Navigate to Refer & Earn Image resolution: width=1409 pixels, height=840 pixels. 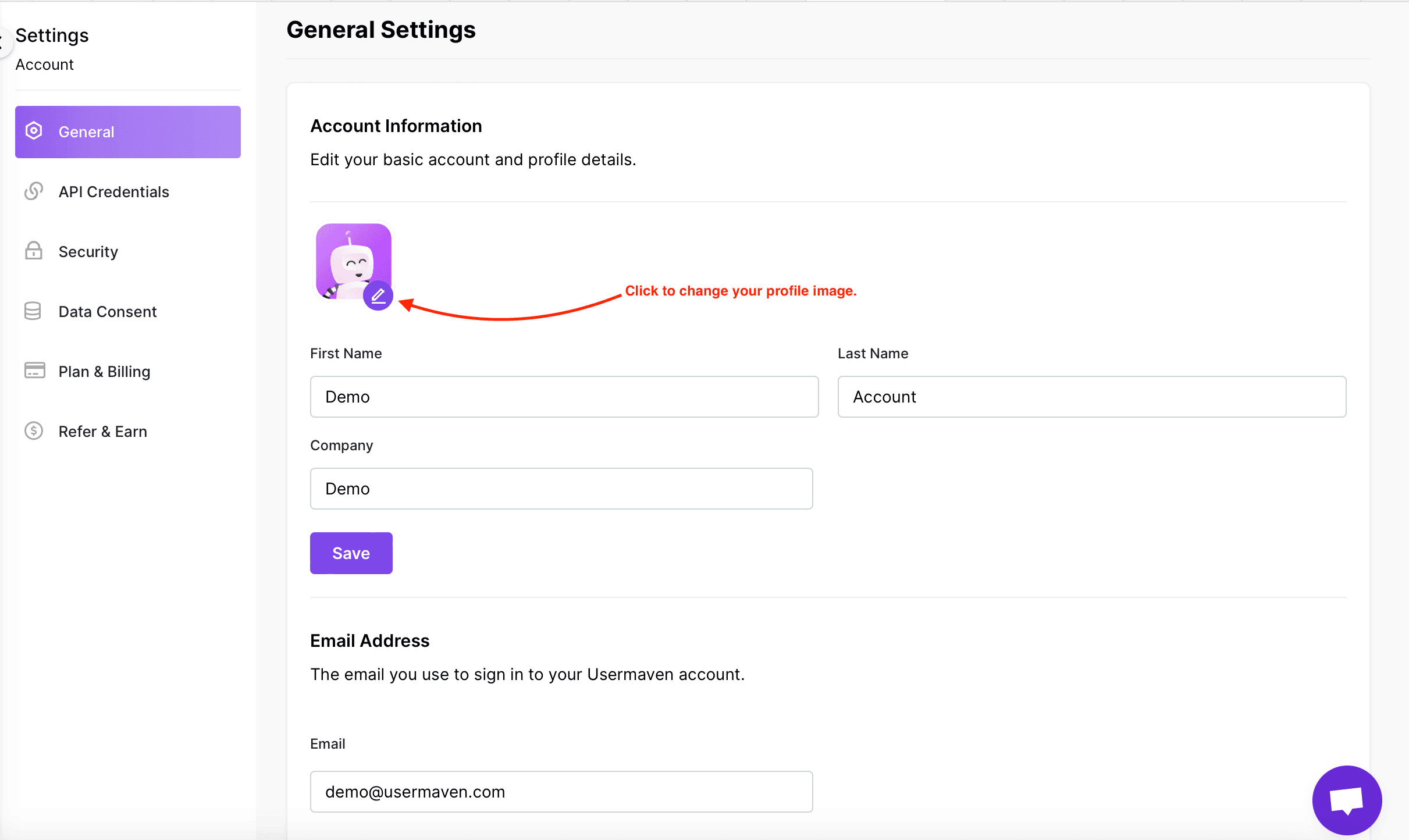tap(103, 432)
